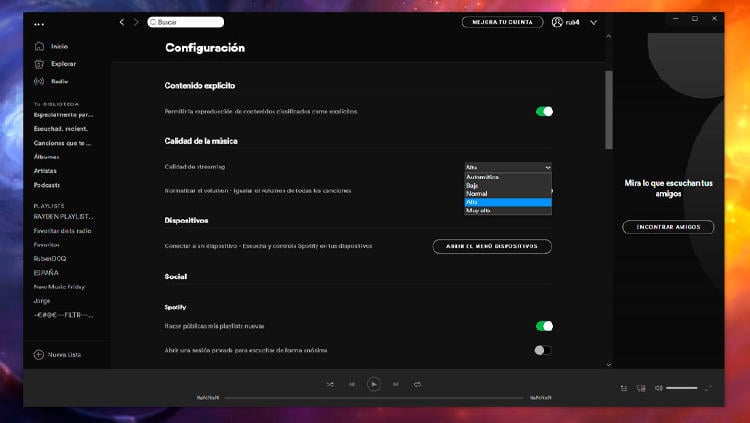Select Muy alta streaming quality
The height and width of the screenshot is (423, 750).
[x=508, y=211]
